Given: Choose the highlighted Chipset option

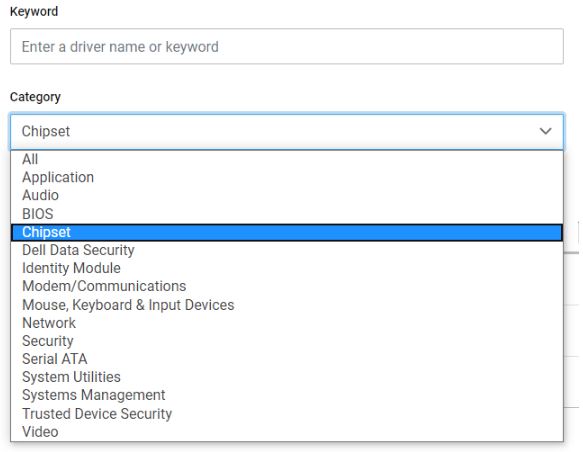Looking at the screenshot, I should 287,232.
